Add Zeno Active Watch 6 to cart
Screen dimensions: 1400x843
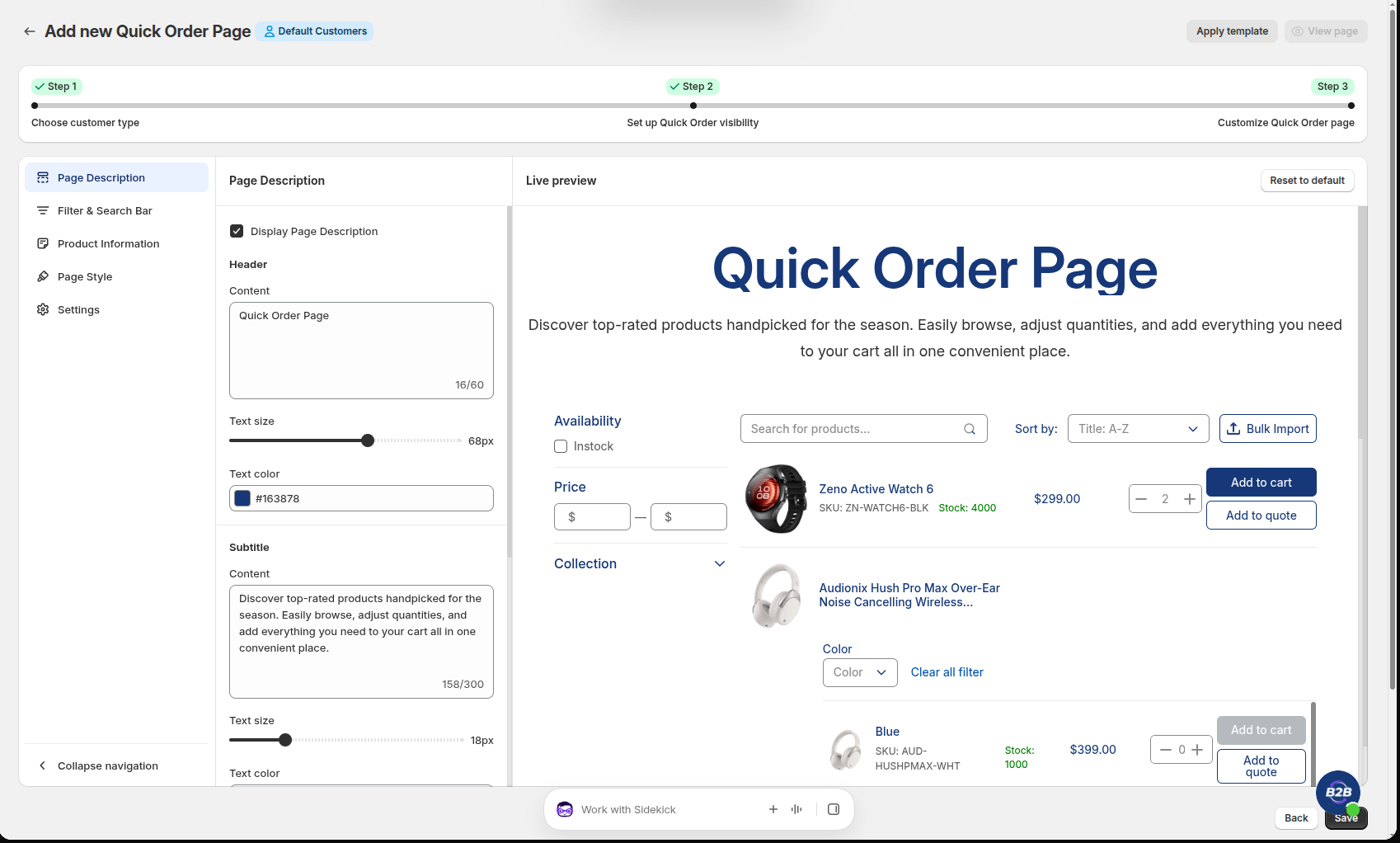[1261, 483]
